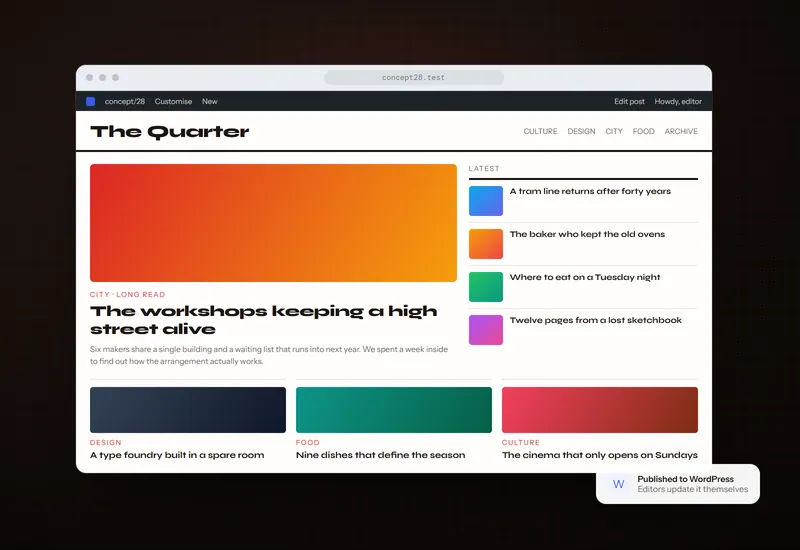
Task: Go to the CULTURE nav section
Action: tap(540, 131)
